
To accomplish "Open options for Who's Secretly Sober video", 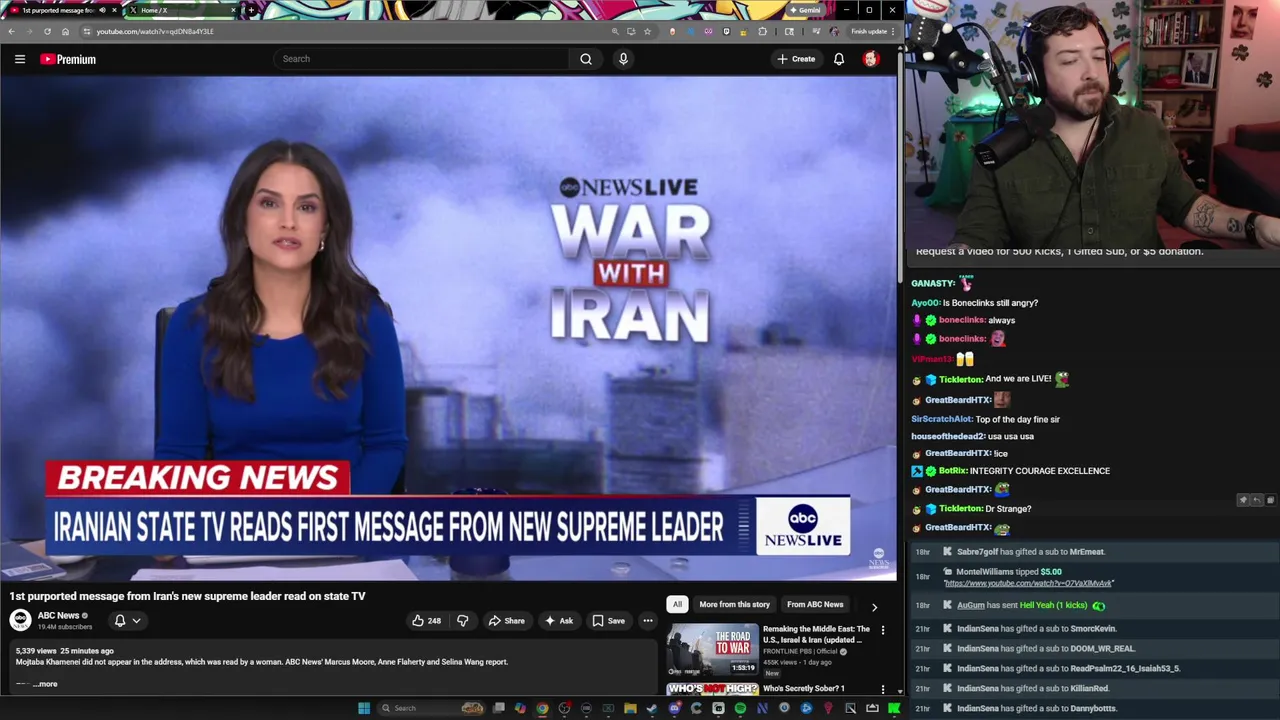I will tap(882, 689).
